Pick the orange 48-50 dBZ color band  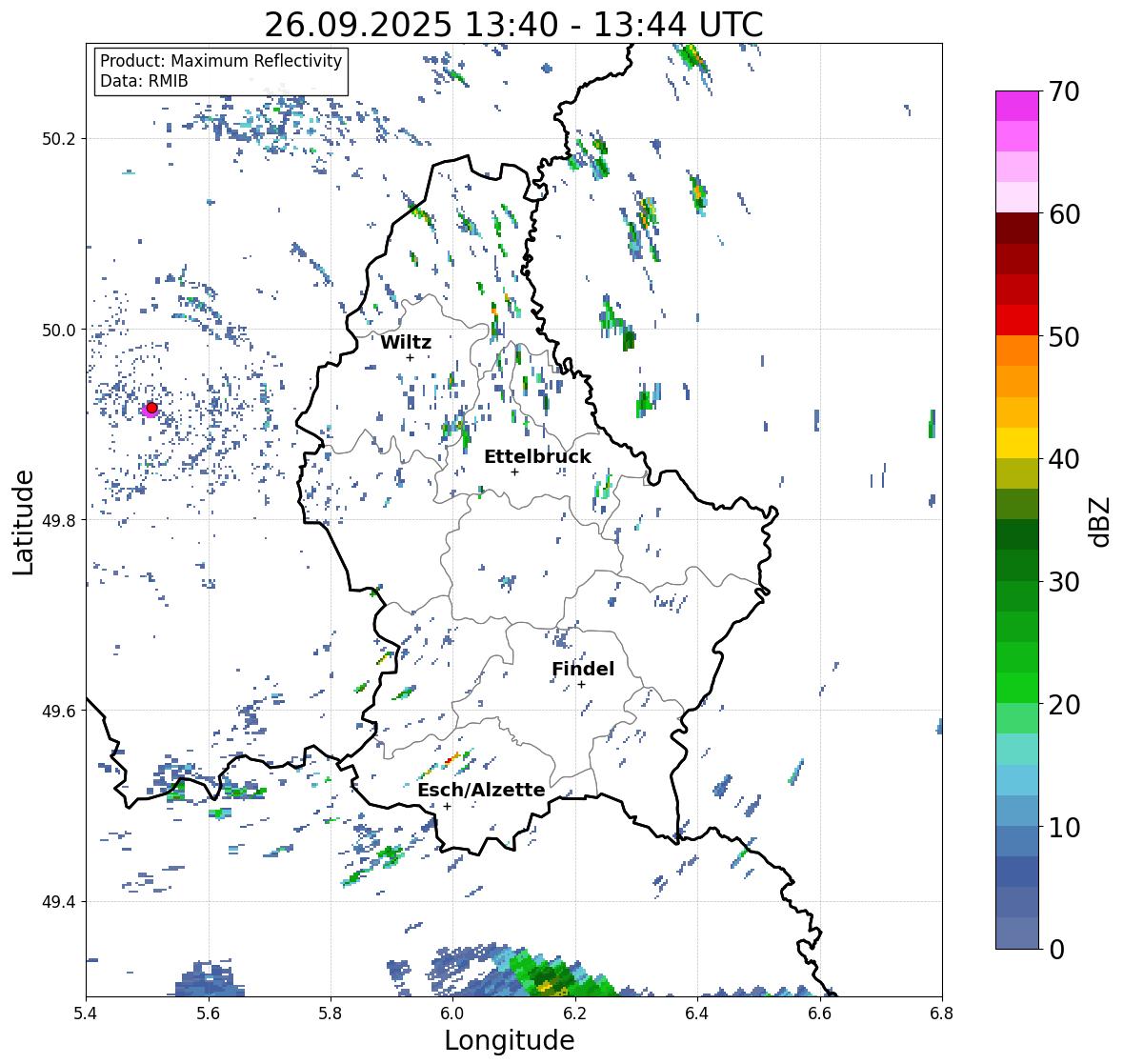1017,351
